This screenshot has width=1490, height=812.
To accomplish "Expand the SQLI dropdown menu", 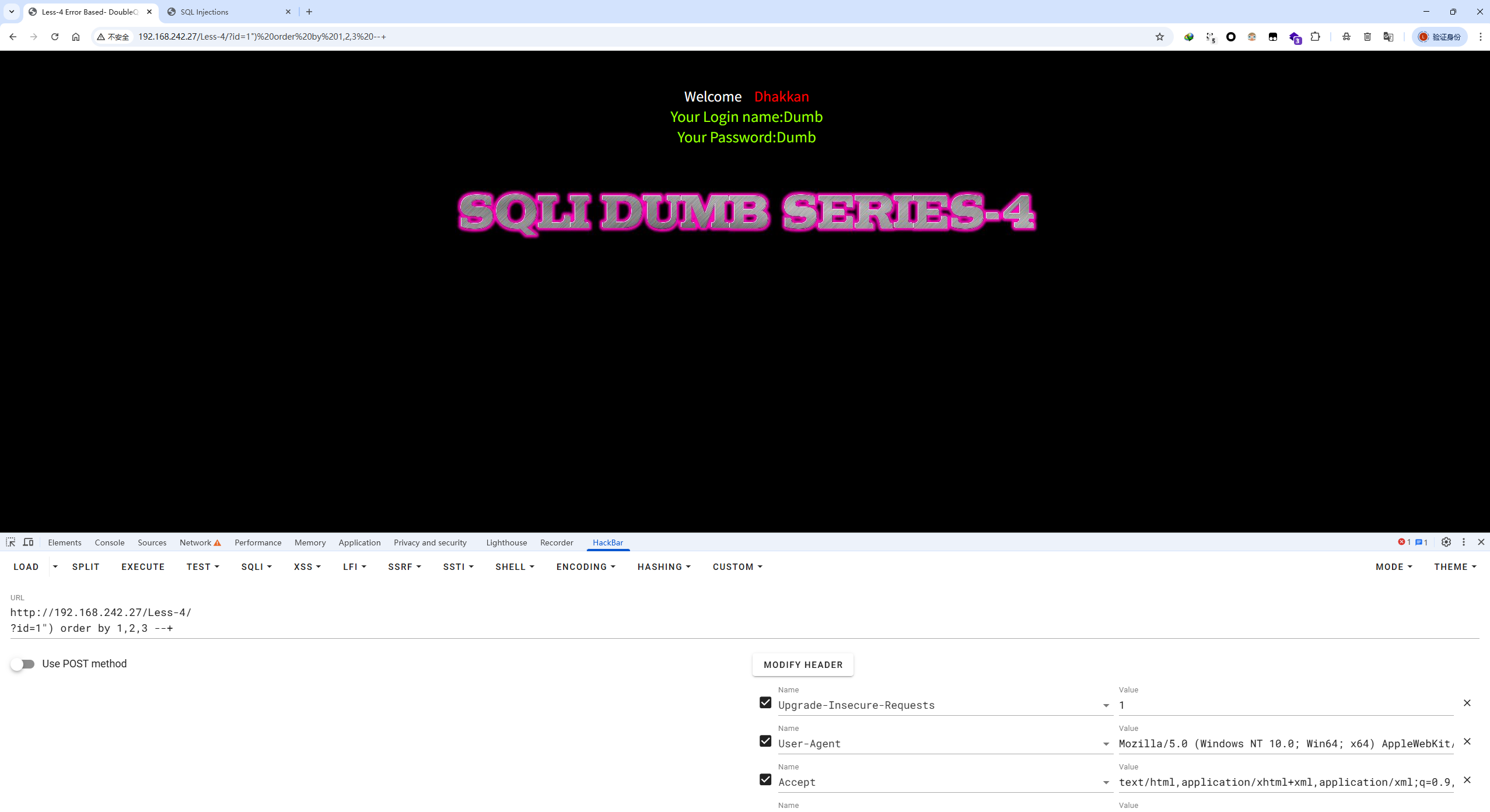I will (x=257, y=566).
